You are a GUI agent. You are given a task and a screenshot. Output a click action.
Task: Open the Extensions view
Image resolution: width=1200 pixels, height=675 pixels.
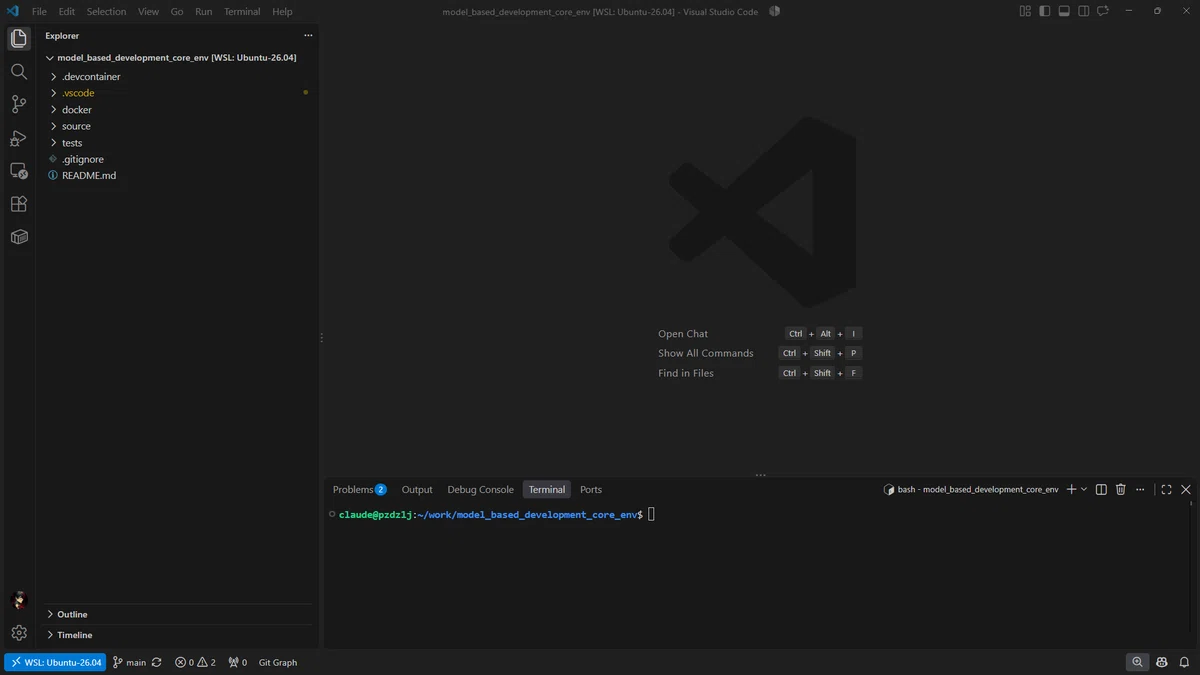[18, 204]
